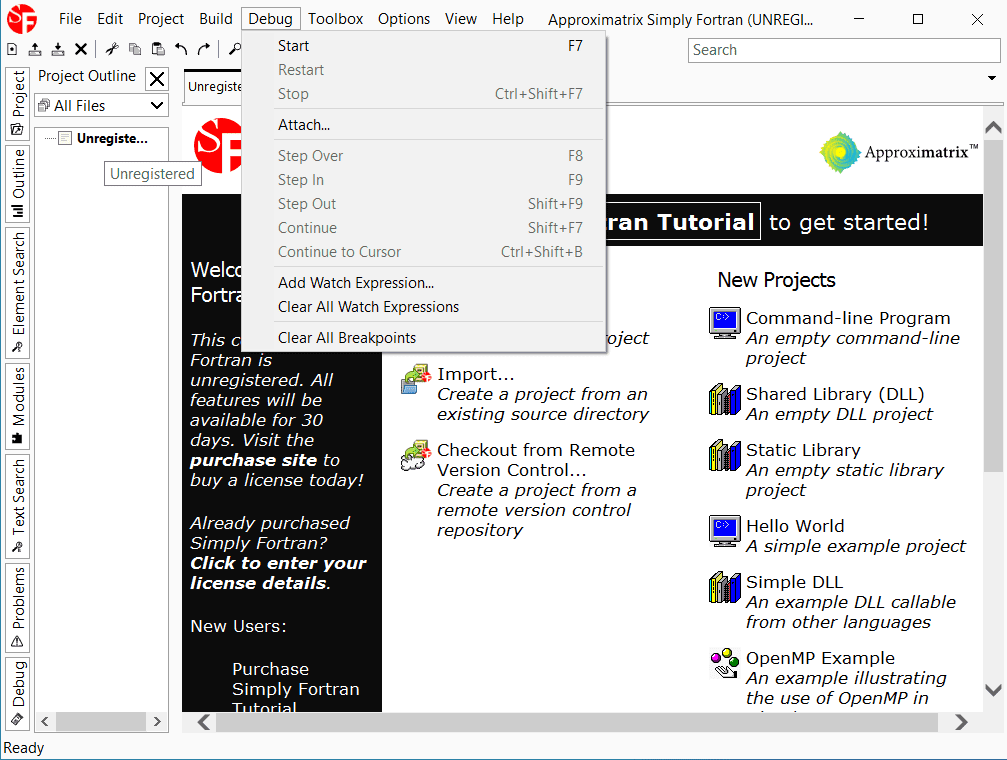The image size is (1007, 760).
Task: Switch to the Modules side tab
Action: [x=17, y=406]
